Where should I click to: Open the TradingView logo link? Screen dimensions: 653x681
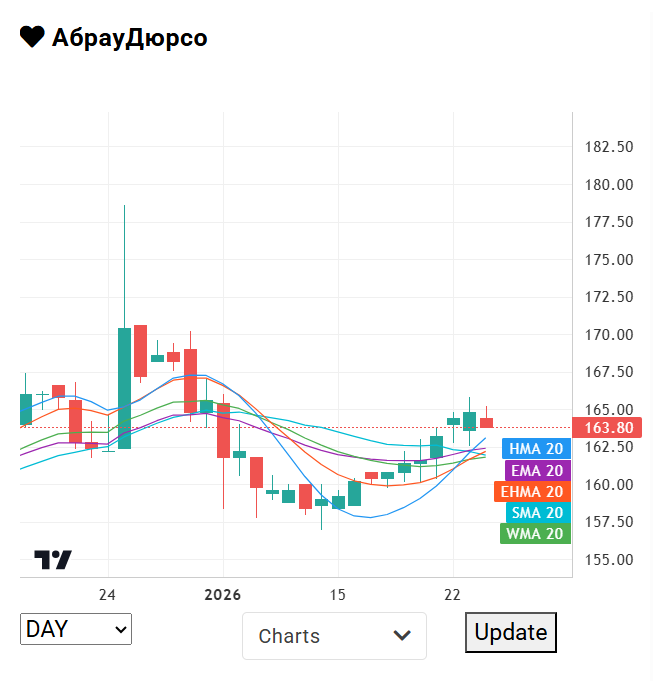coord(53,560)
